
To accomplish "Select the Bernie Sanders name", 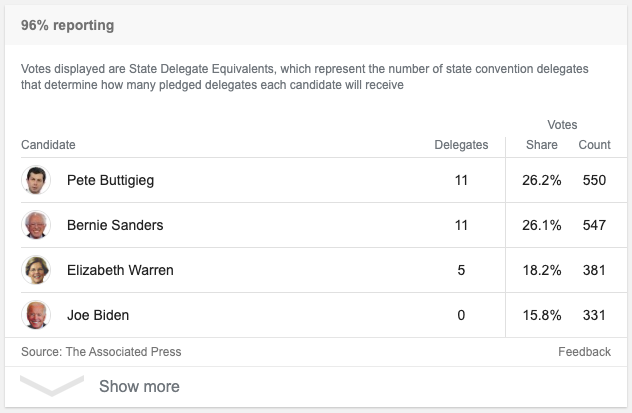I will [x=115, y=226].
